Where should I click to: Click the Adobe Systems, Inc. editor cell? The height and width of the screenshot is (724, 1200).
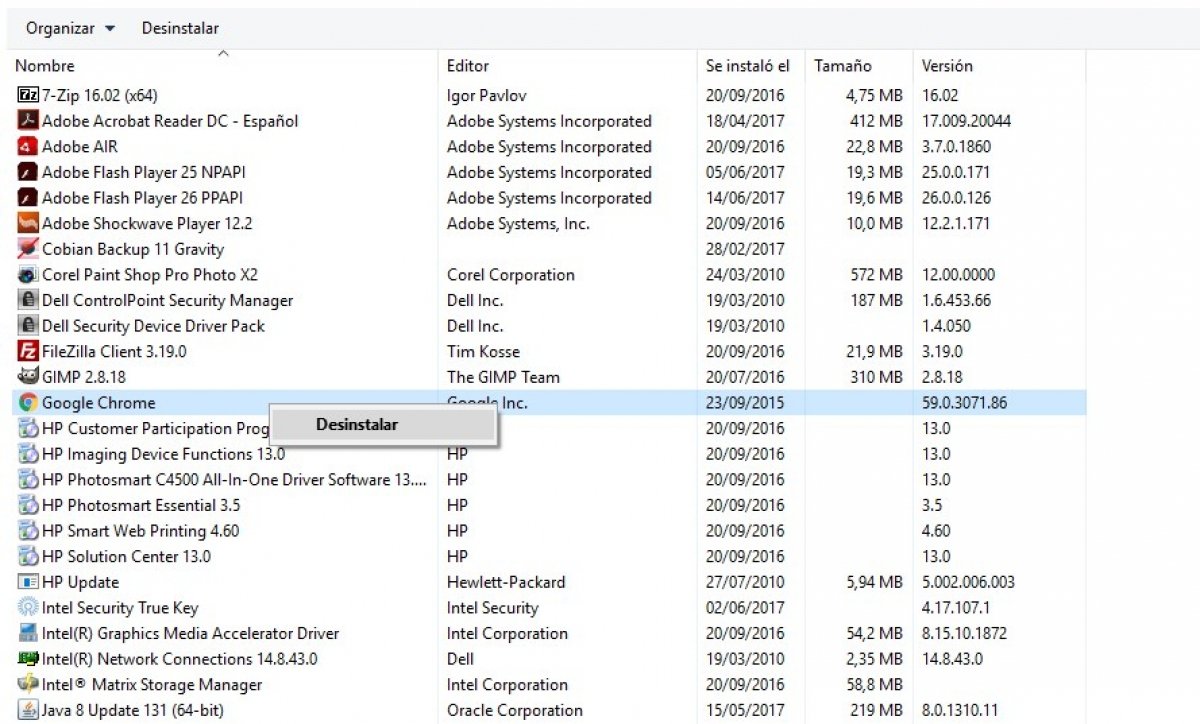coord(518,224)
